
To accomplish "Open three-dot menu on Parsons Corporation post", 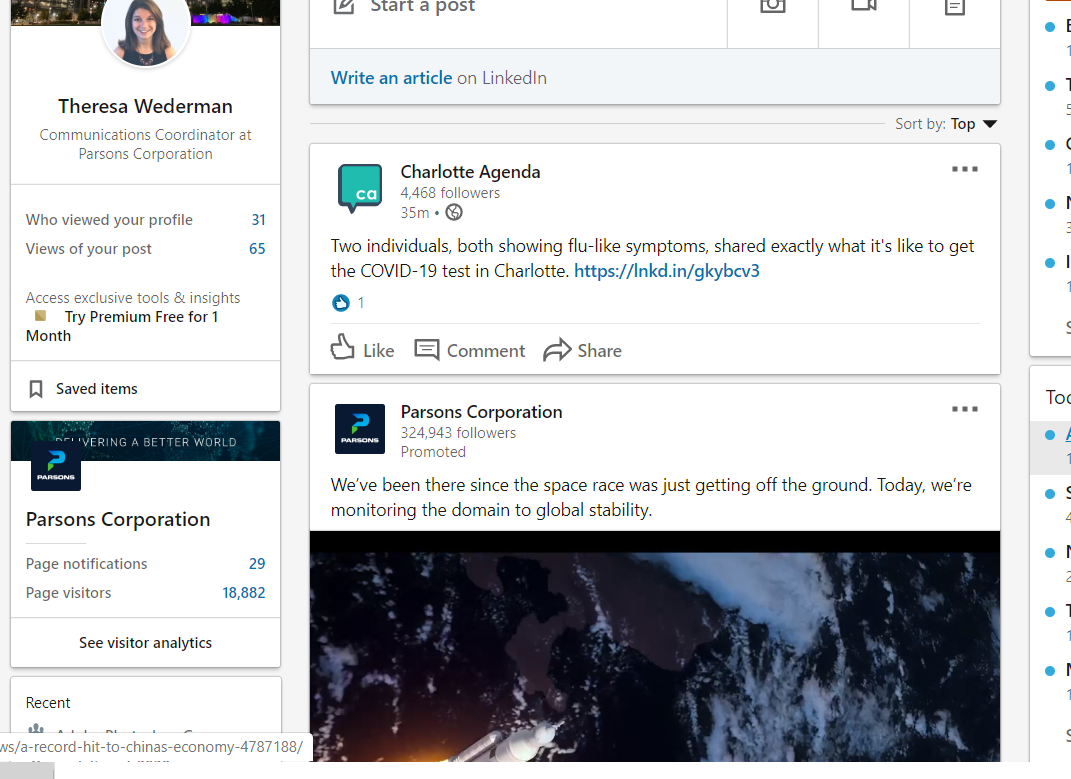I will click(964, 410).
